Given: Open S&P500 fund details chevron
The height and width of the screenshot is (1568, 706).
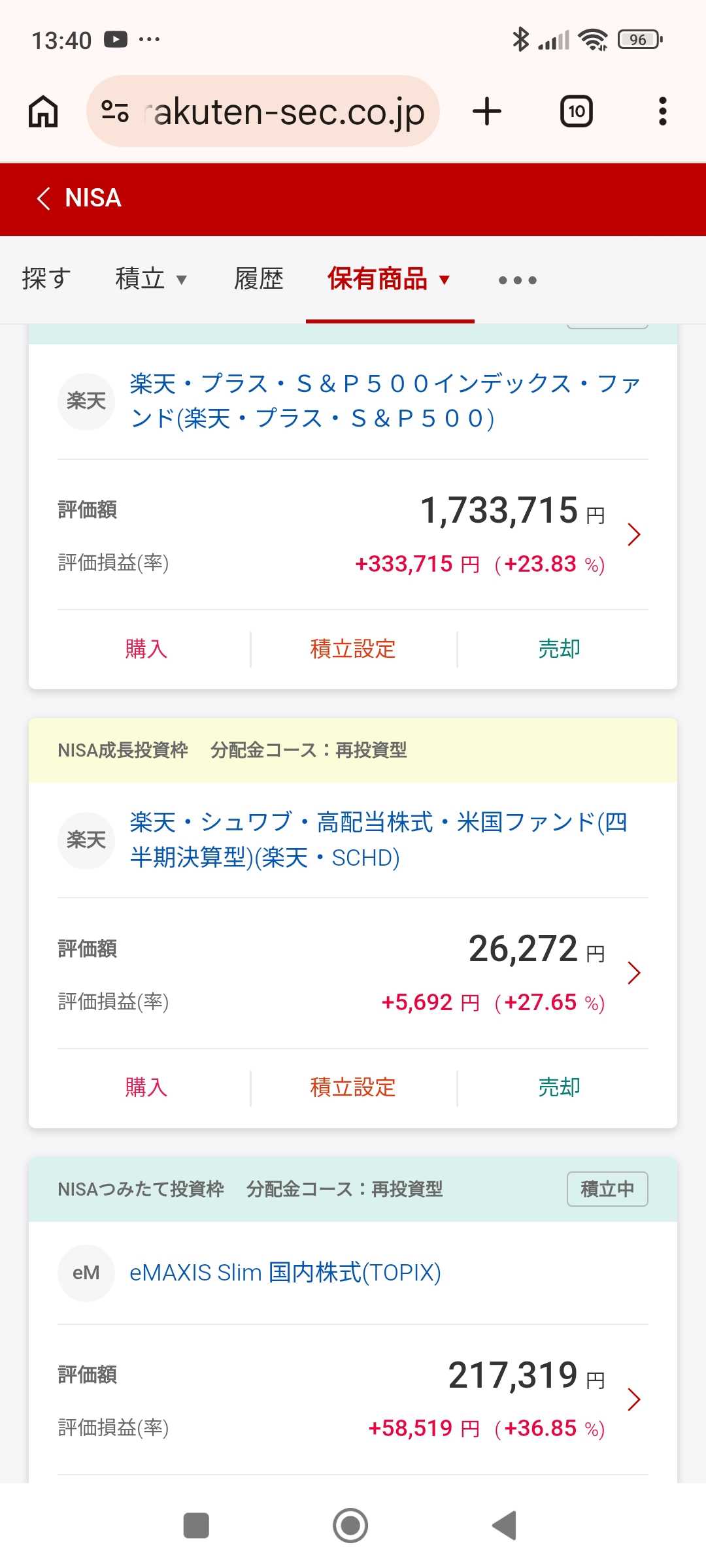Looking at the screenshot, I should click(x=633, y=534).
